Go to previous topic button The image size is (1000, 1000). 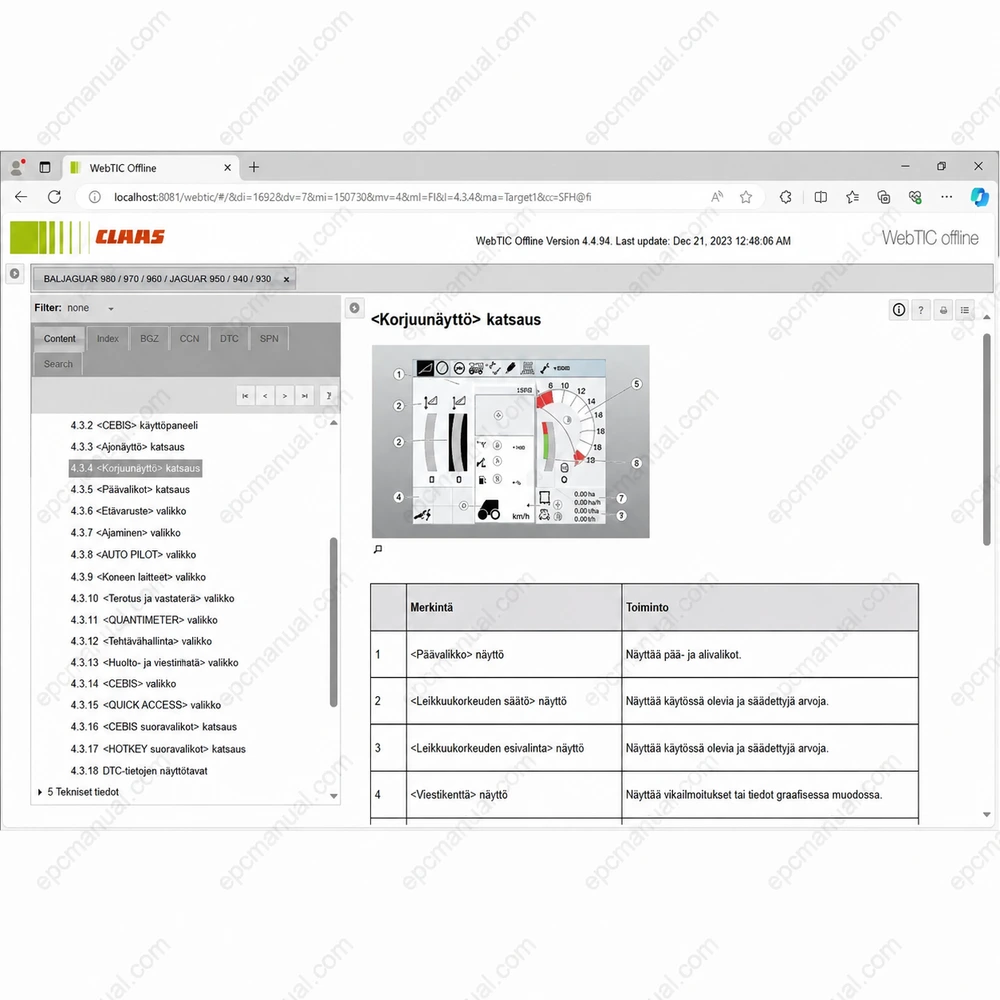(265, 396)
